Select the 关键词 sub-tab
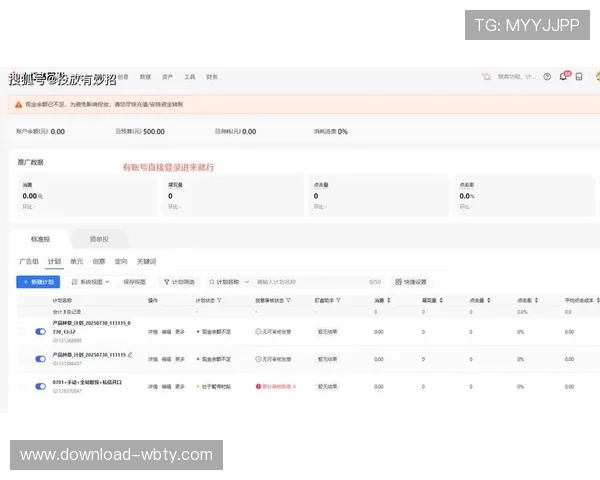The width and height of the screenshot is (600, 480). coord(147,261)
